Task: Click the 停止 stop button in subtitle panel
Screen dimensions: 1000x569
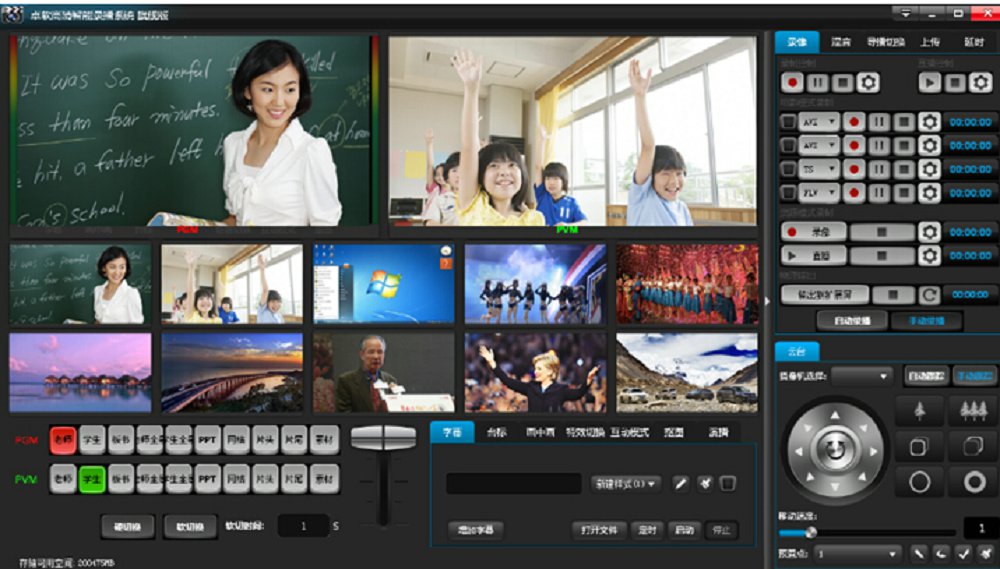Action: [721, 530]
